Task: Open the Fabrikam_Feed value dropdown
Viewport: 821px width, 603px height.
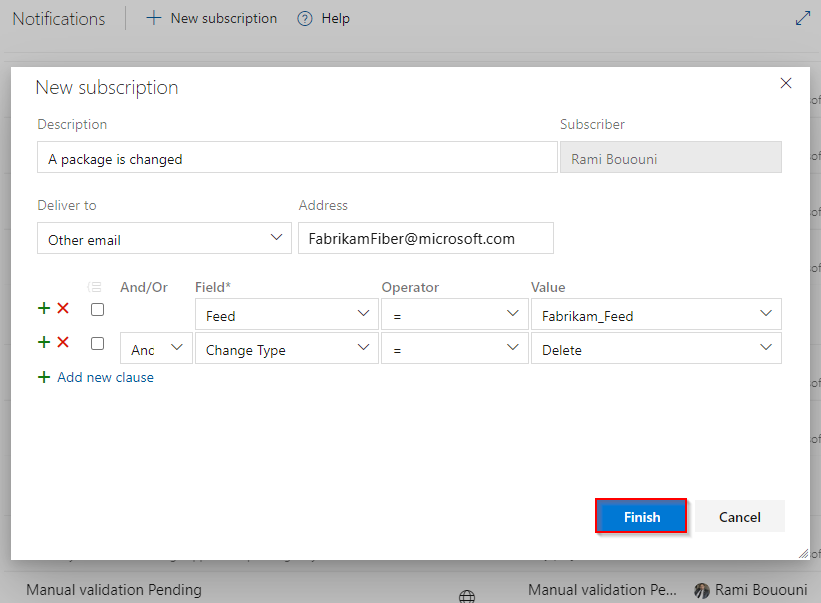Action: pyautogui.click(x=656, y=313)
